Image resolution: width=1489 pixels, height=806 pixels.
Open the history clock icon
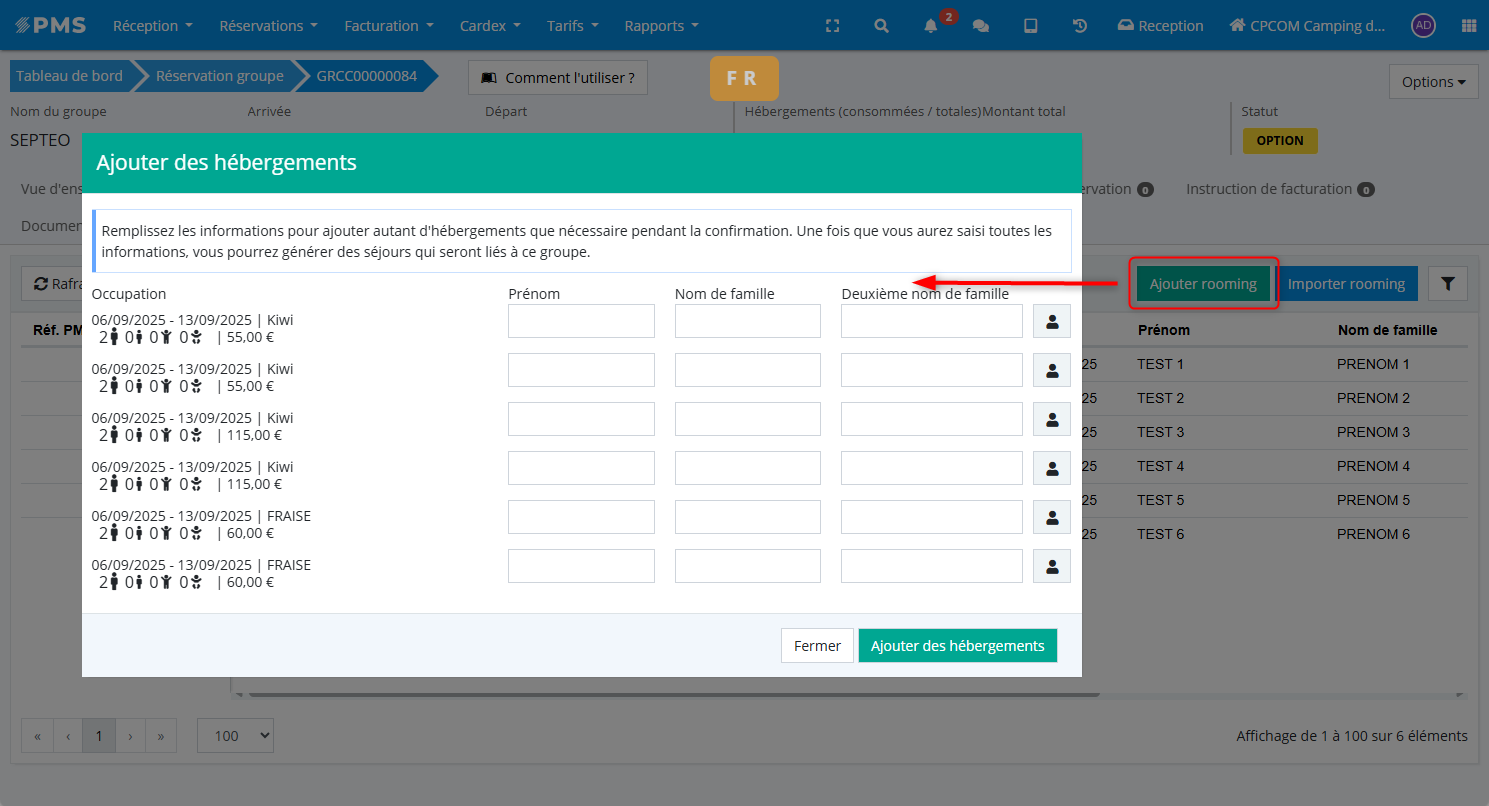coord(1080,26)
